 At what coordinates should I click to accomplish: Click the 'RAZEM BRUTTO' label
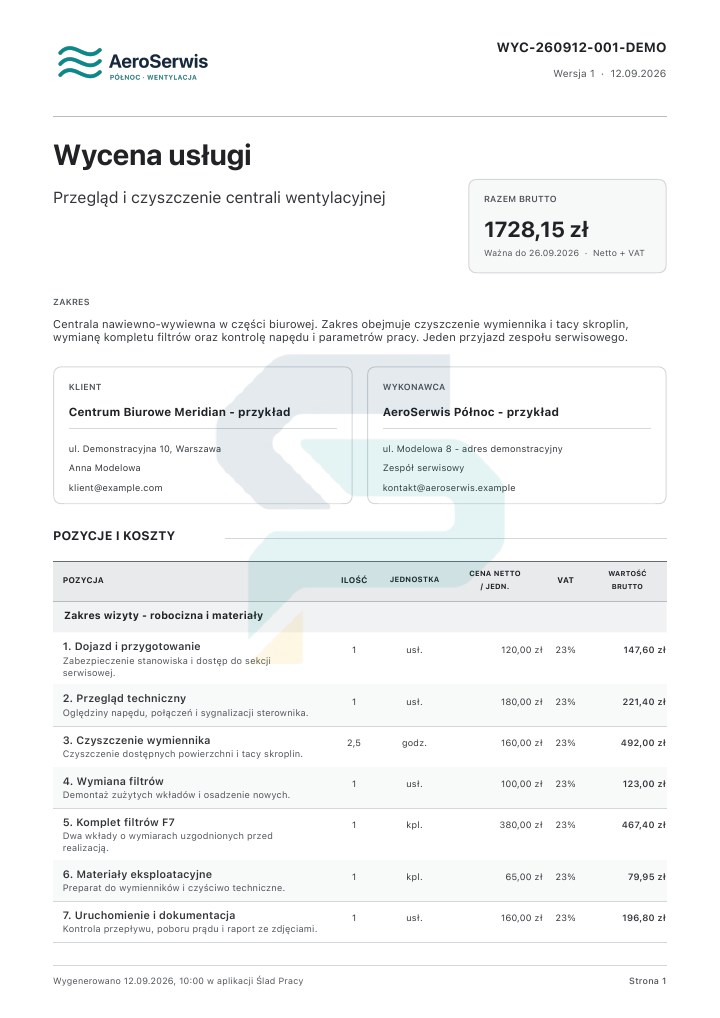click(x=519, y=199)
